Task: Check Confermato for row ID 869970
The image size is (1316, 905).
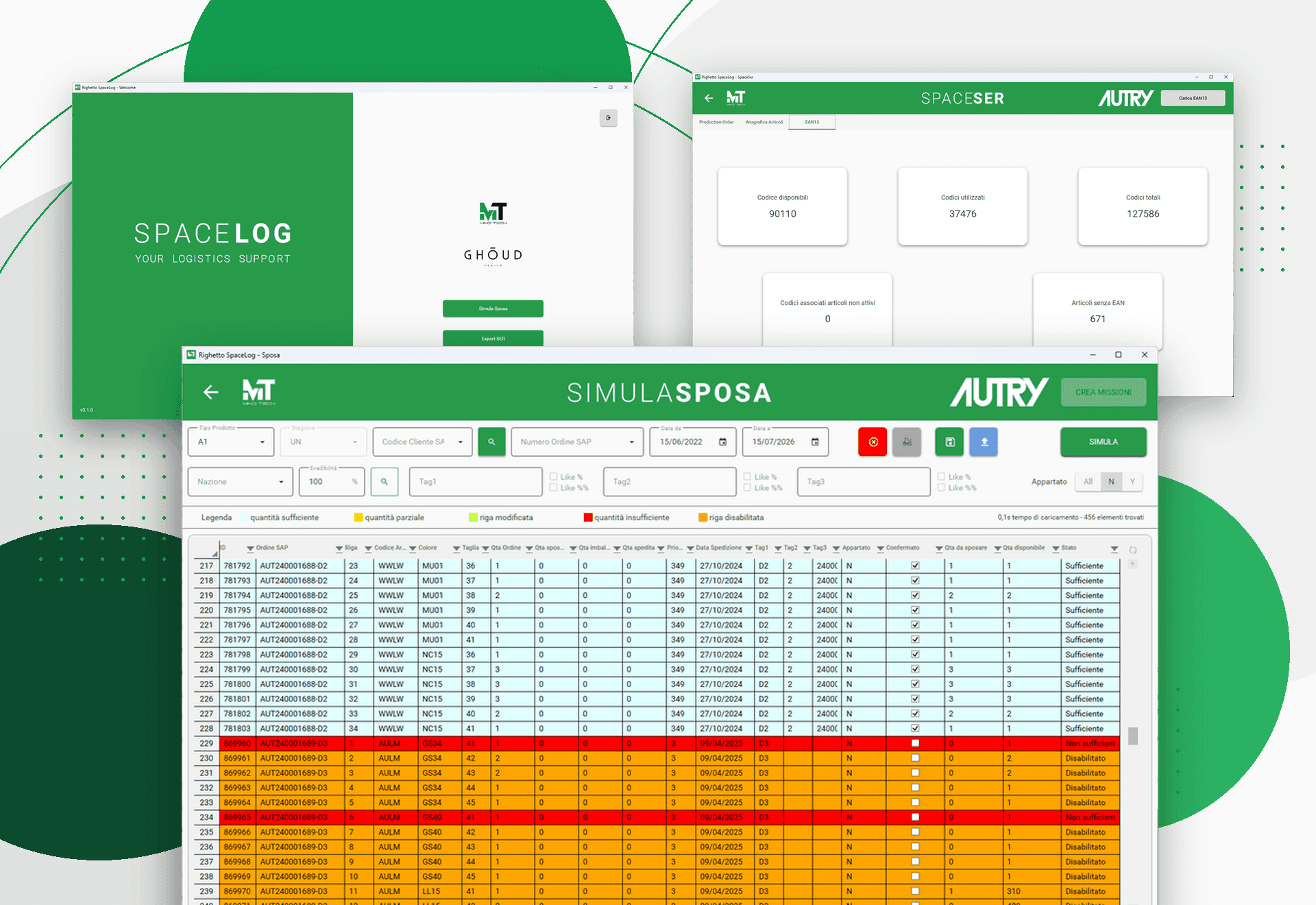Action: tap(915, 891)
